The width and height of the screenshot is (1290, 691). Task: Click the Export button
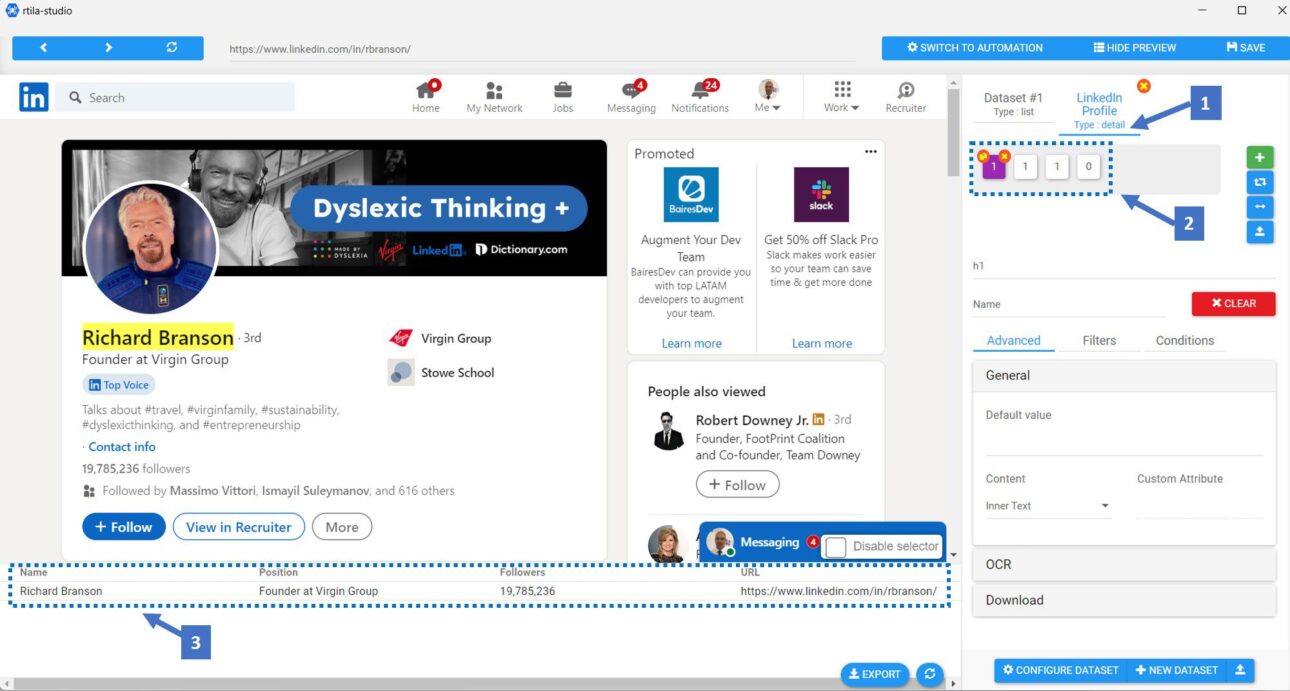[875, 674]
